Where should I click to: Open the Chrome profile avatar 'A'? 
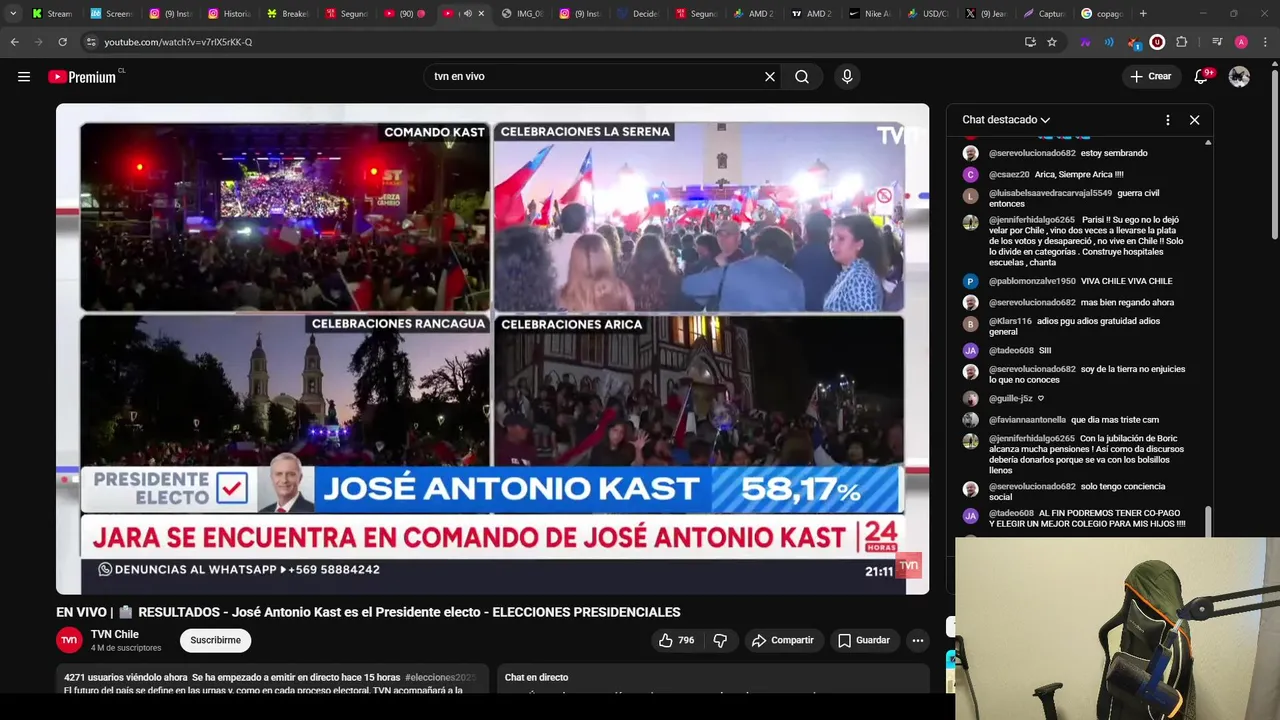(1241, 42)
